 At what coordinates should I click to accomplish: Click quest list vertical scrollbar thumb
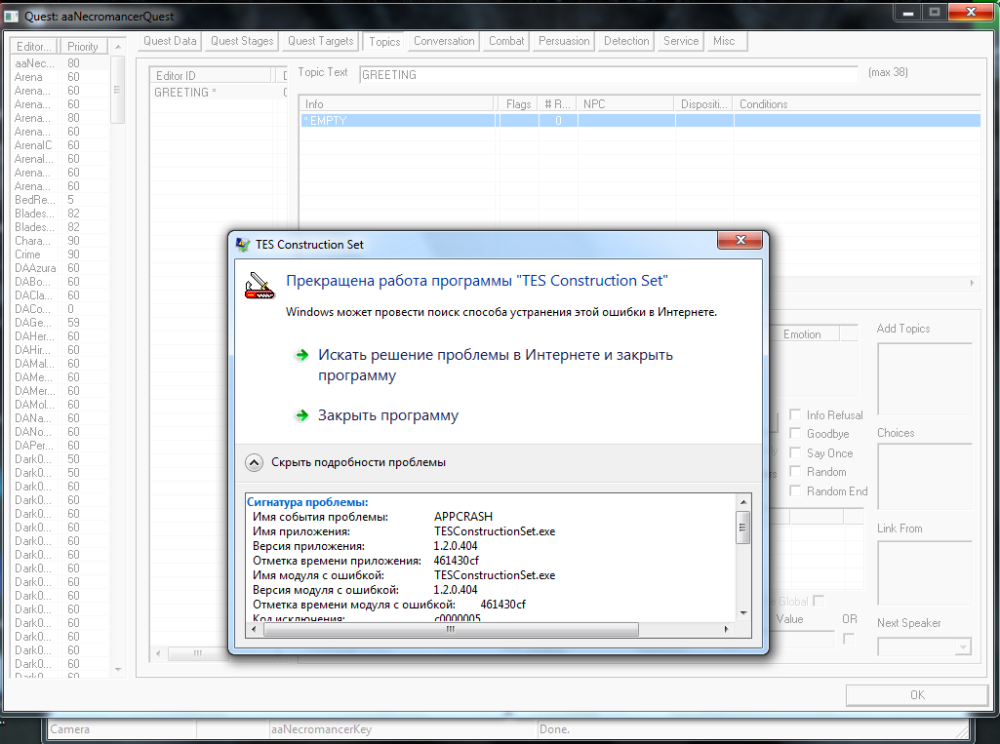click(117, 90)
